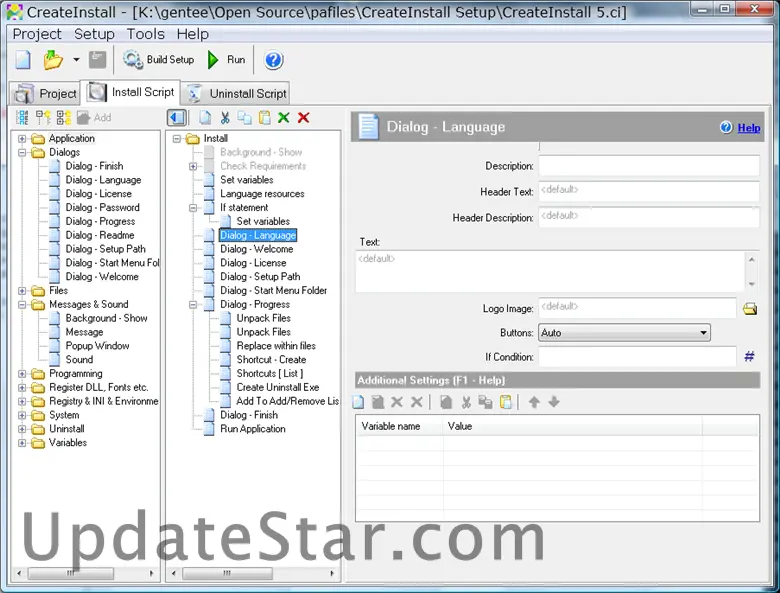Click copy icon in Additional Settings toolbar
This screenshot has height=593, width=780.
click(x=486, y=402)
